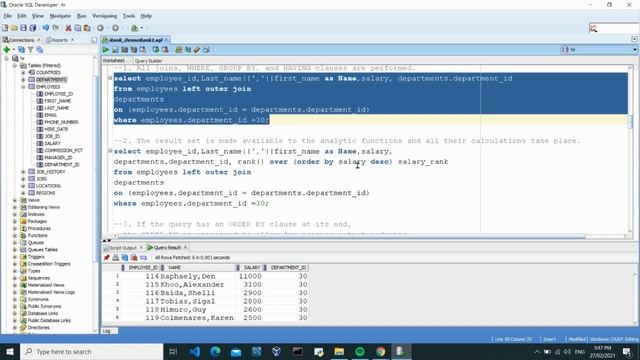This screenshot has height=360, width=640.
Task: Click the NAME column header in results
Action: click(x=198, y=267)
